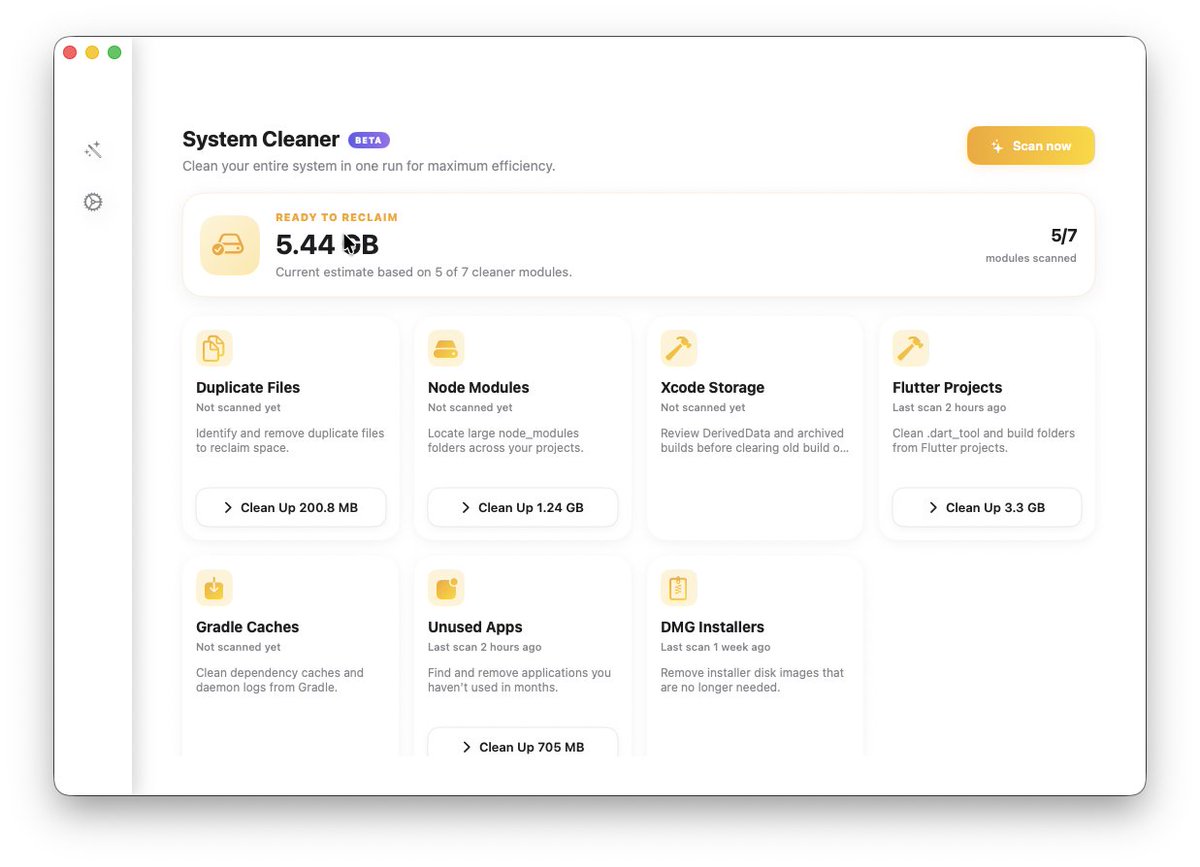This screenshot has height=867, width=1200.
Task: Click the Xcode Storage hammer icon
Action: tap(679, 348)
